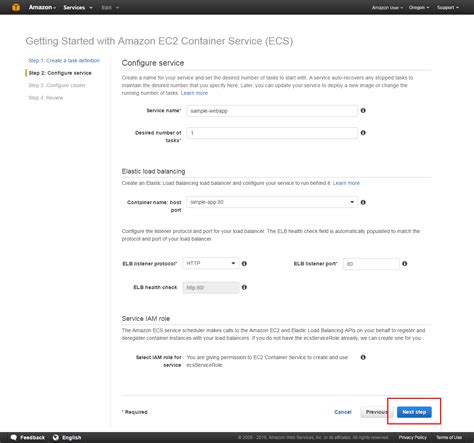This screenshot has width=474, height=443.
Task: Open the Support menu
Action: [448, 7]
